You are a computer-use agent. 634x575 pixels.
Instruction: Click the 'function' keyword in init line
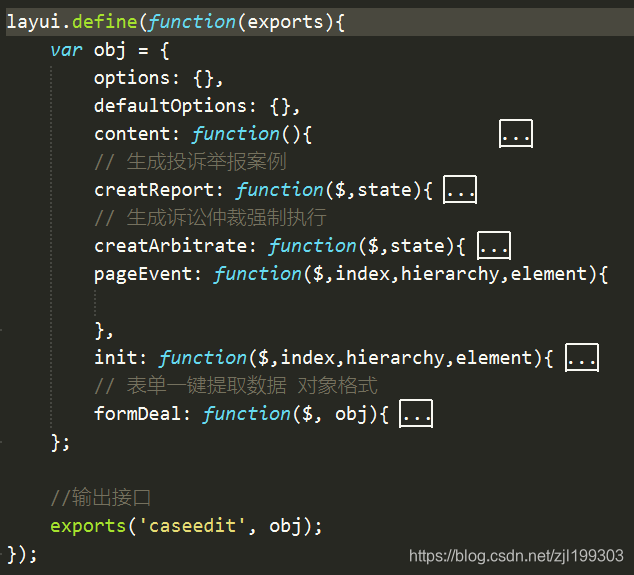(202, 358)
